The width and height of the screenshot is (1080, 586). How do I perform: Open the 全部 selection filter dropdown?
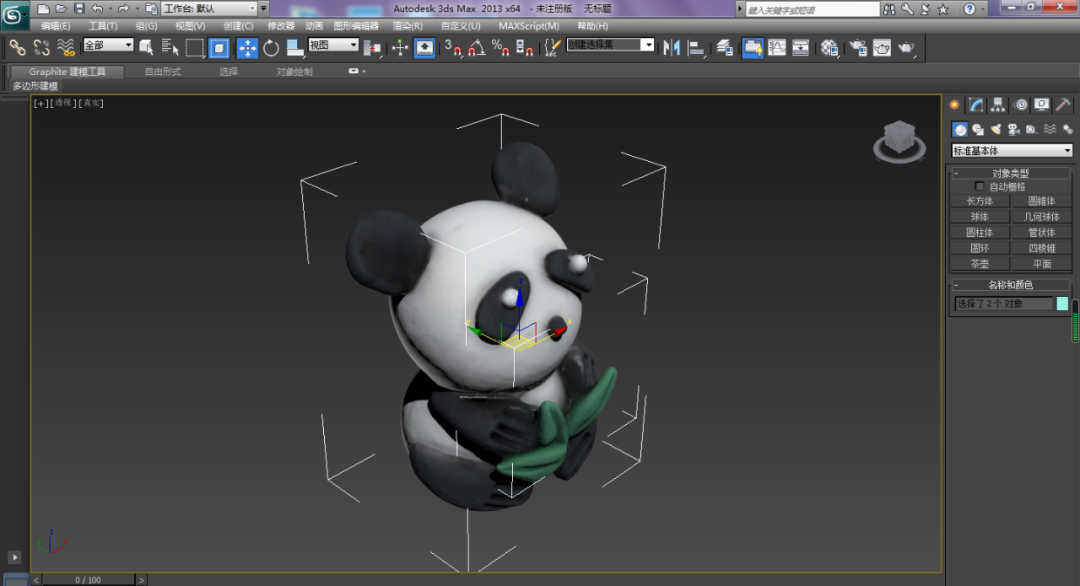[108, 45]
